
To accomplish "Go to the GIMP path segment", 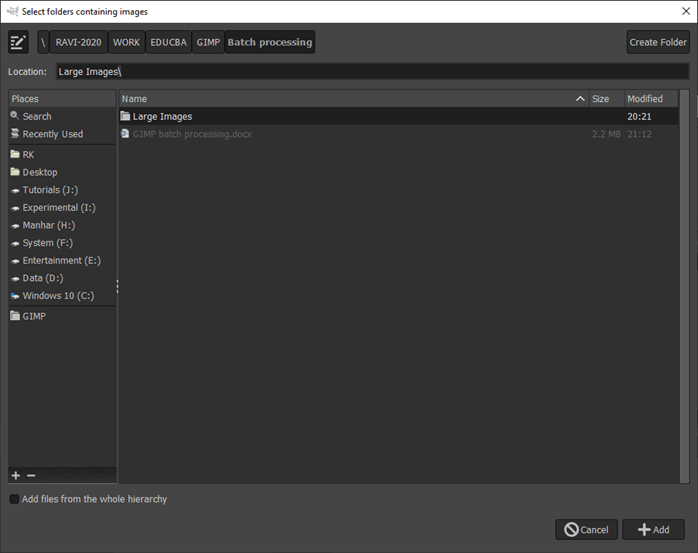I will [208, 42].
